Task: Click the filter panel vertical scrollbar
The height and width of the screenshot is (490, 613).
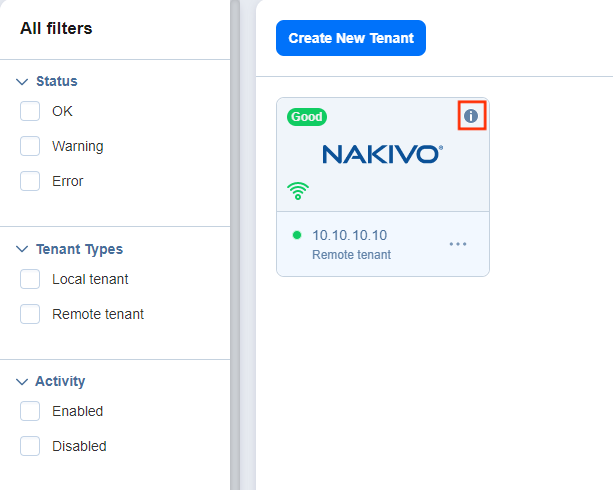Action: 235,245
